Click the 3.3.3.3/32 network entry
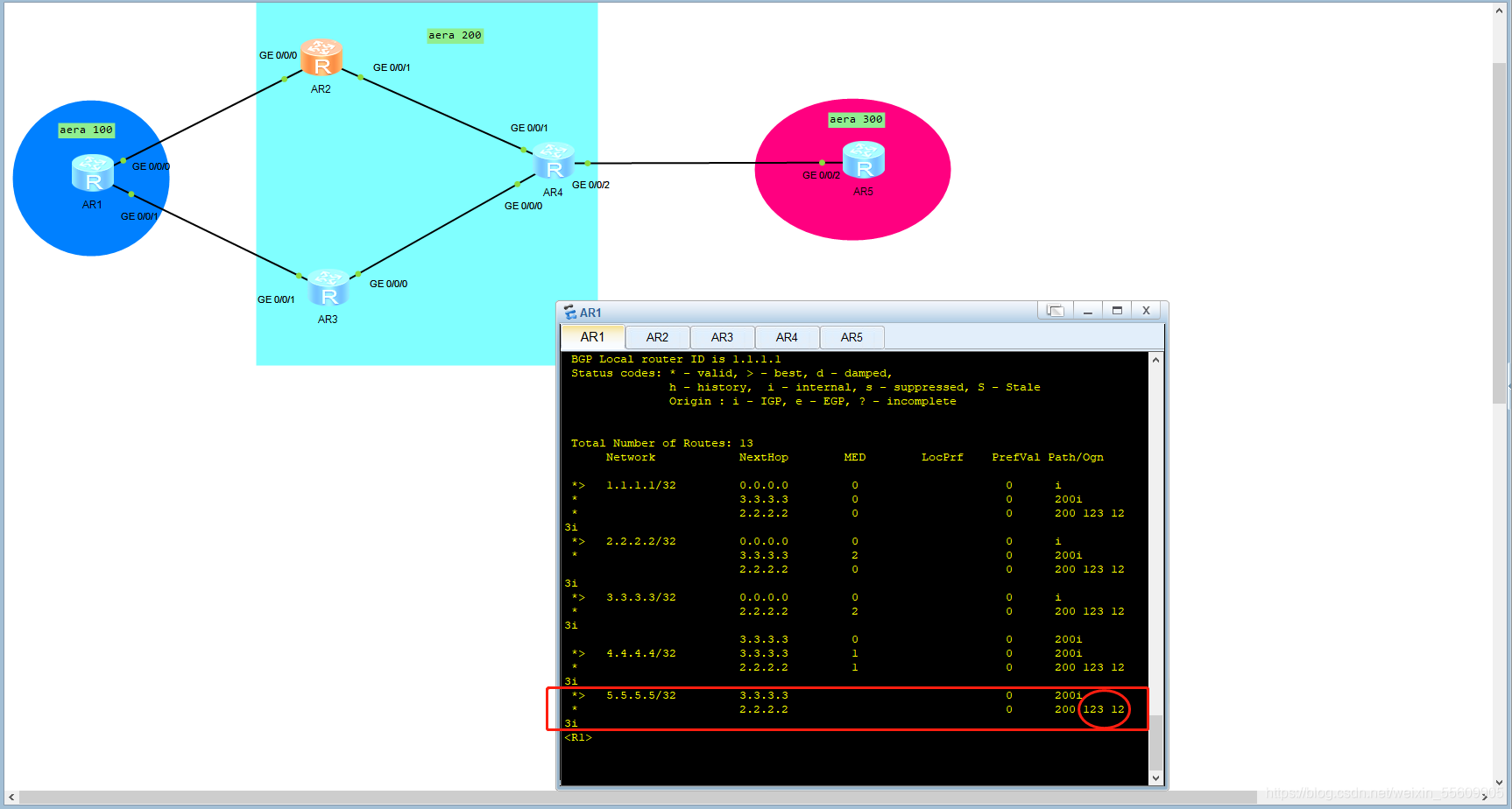This screenshot has height=809, width=1512. click(x=641, y=597)
